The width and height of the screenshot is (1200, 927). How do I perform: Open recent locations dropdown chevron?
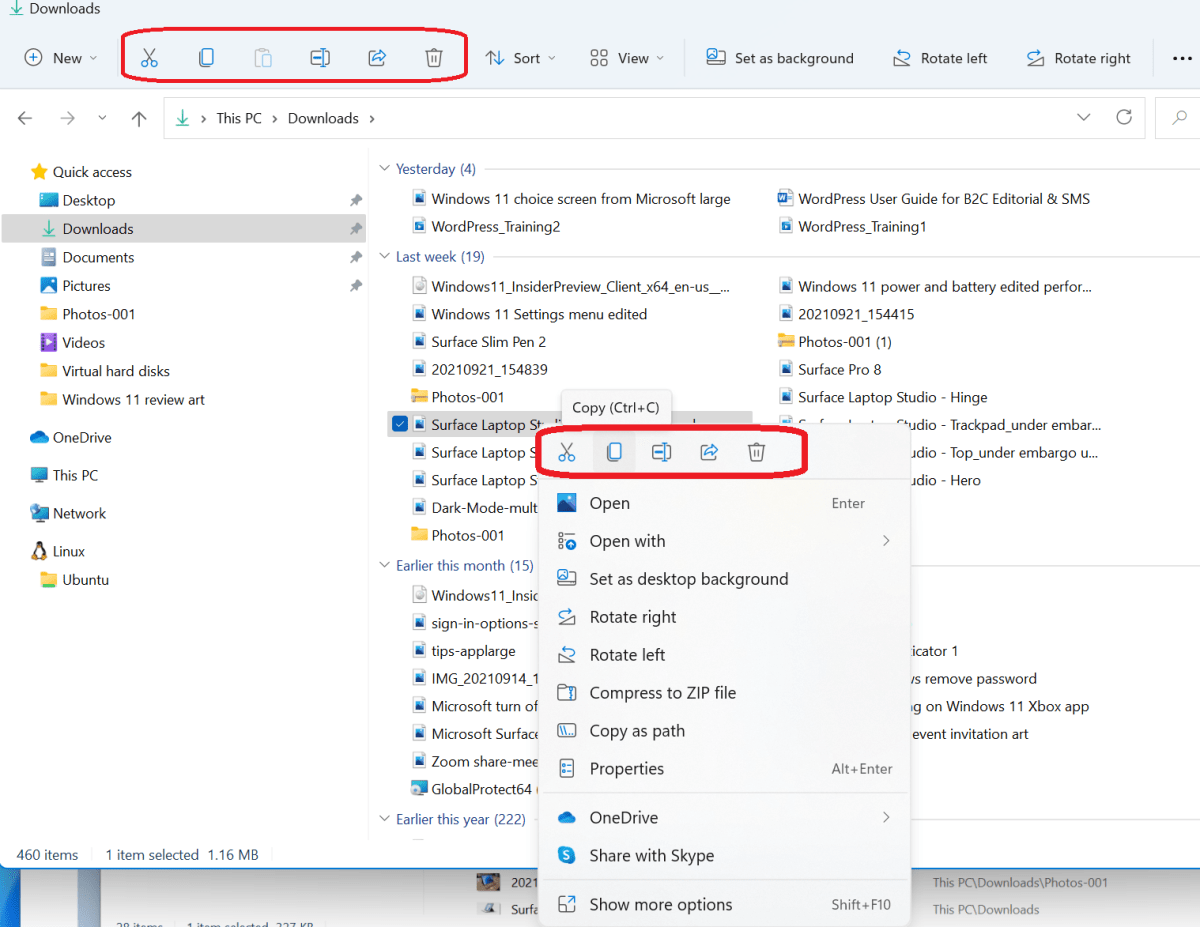point(102,118)
